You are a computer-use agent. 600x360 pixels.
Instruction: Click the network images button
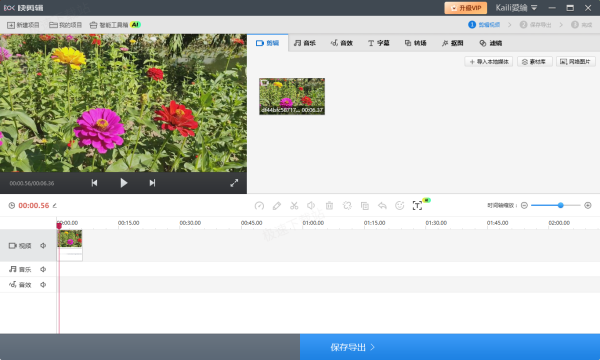tap(576, 62)
